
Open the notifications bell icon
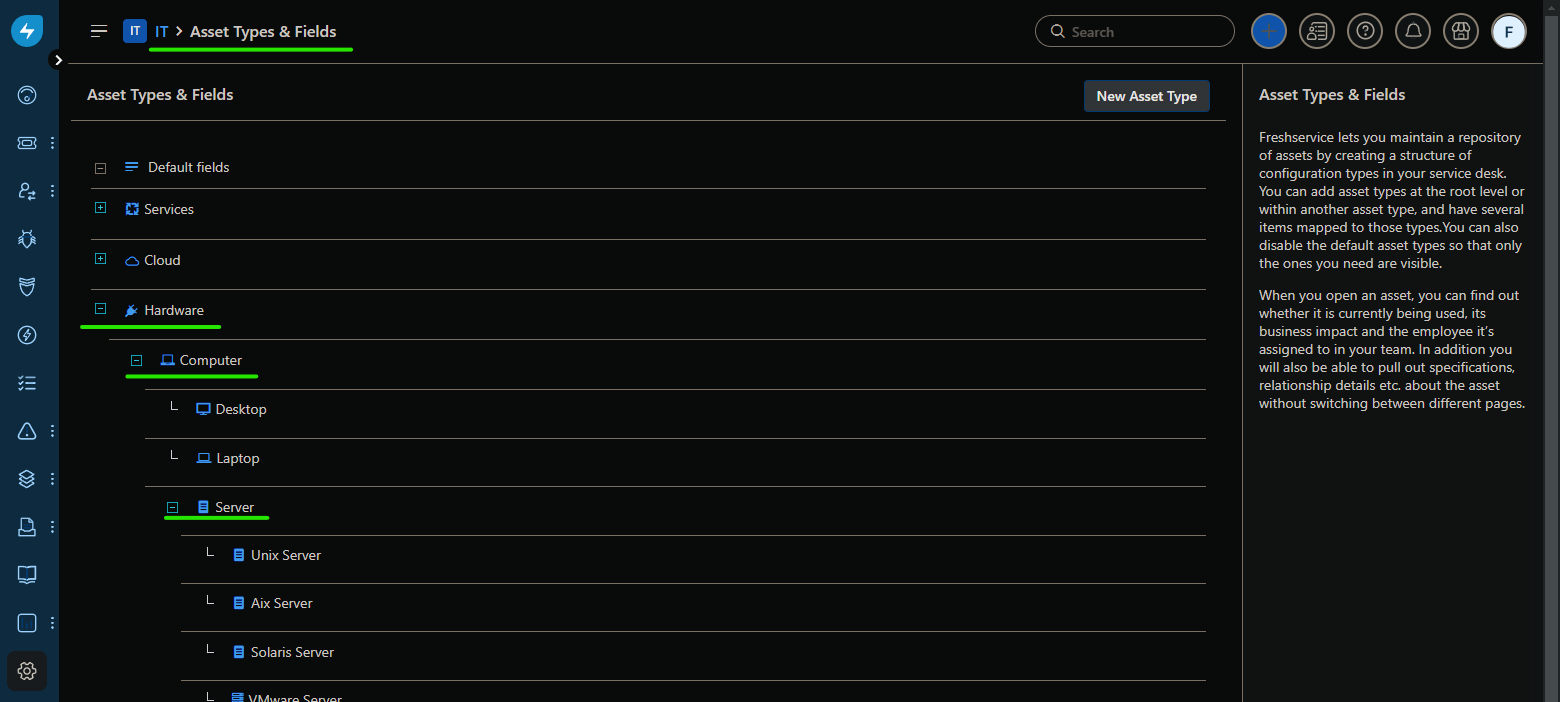(1412, 31)
